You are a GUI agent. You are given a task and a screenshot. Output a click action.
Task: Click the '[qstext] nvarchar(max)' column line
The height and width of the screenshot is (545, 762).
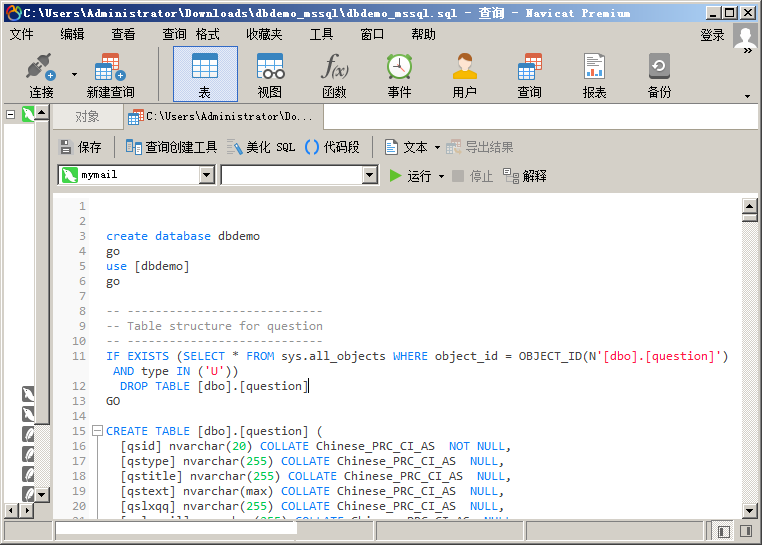(x=312, y=491)
